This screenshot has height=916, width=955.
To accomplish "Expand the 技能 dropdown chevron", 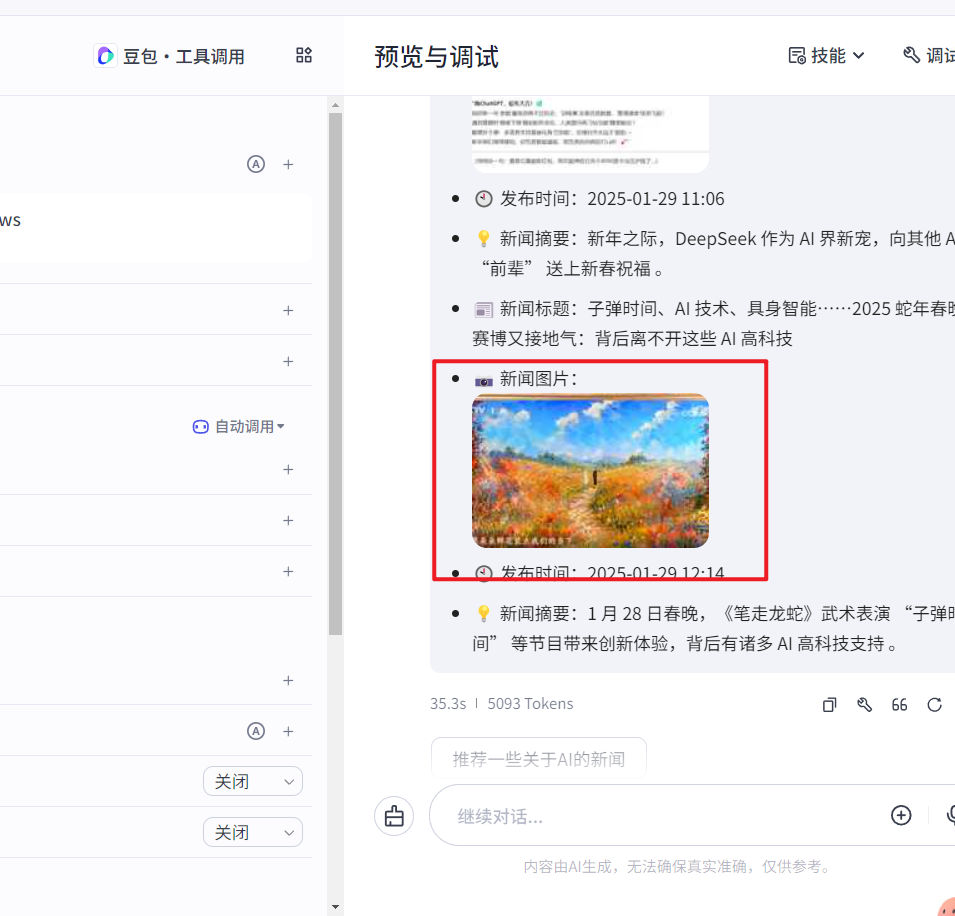I will (858, 56).
